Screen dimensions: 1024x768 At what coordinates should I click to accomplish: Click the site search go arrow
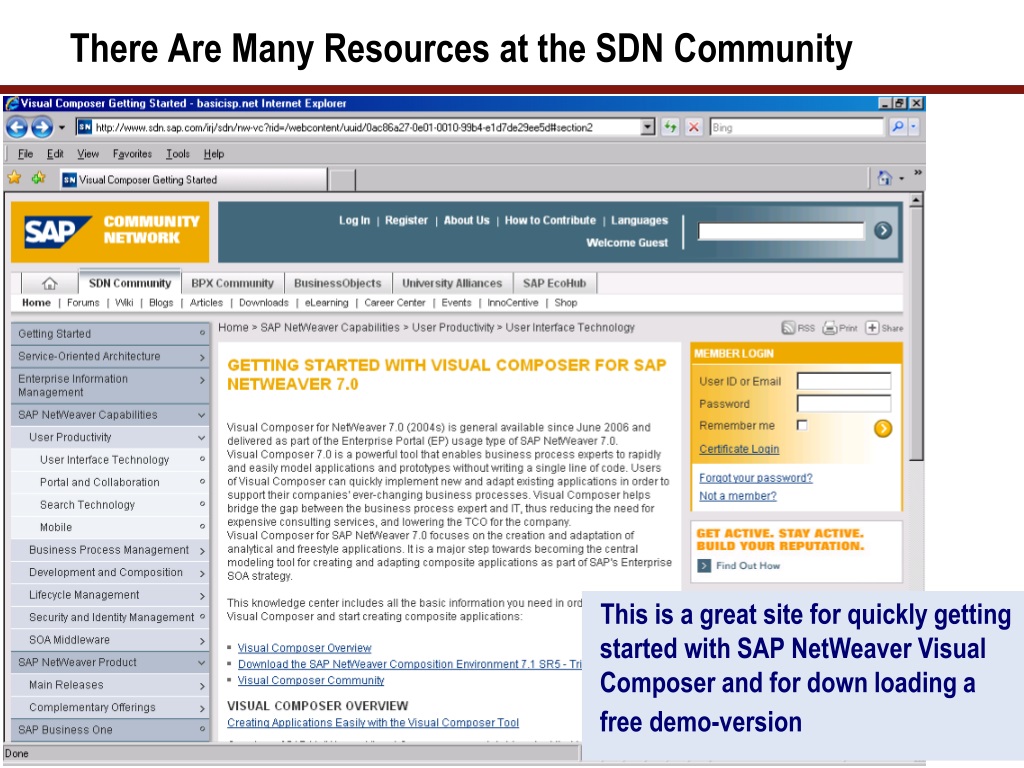883,230
